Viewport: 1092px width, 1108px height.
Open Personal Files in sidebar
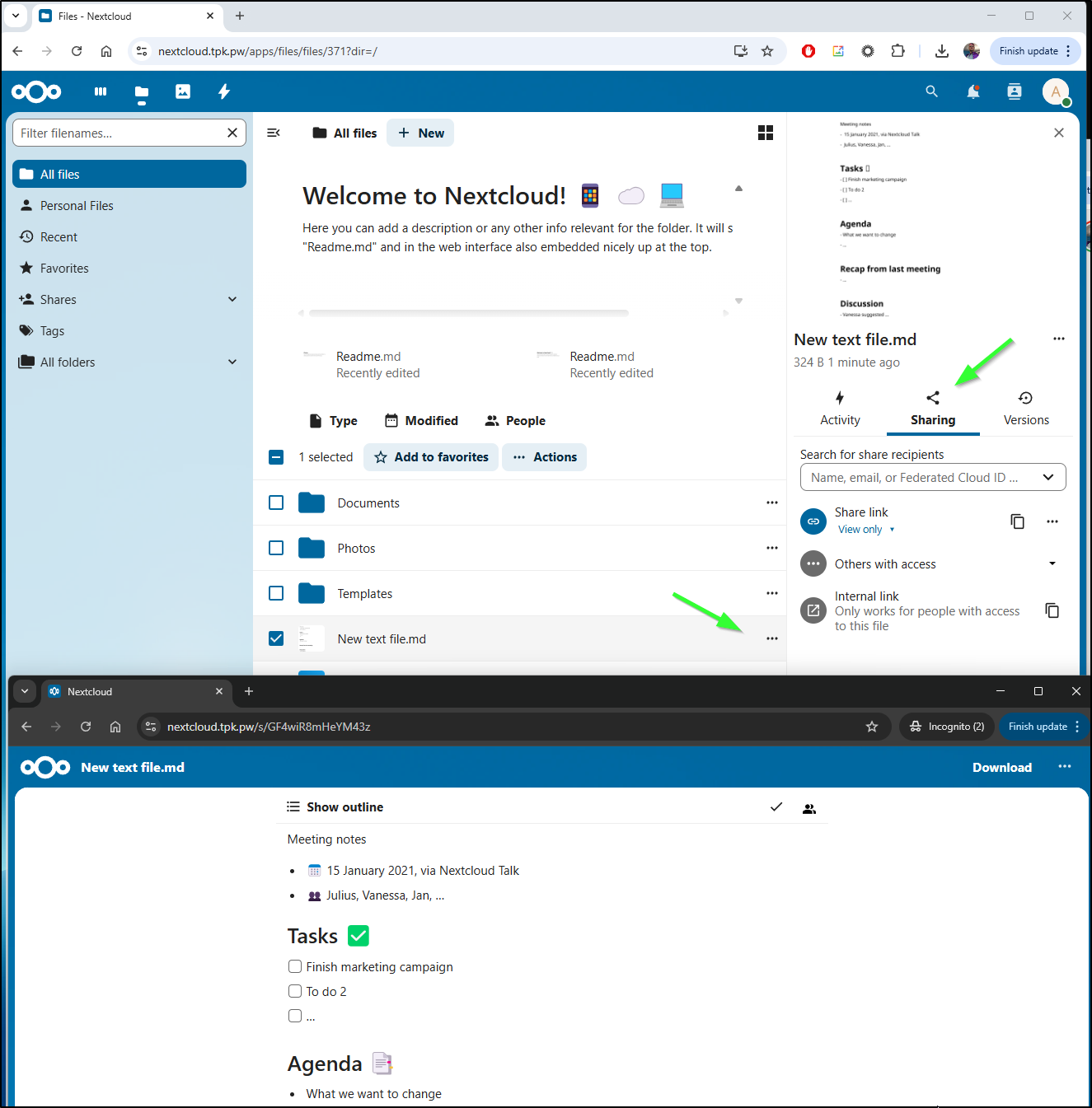pos(129,205)
